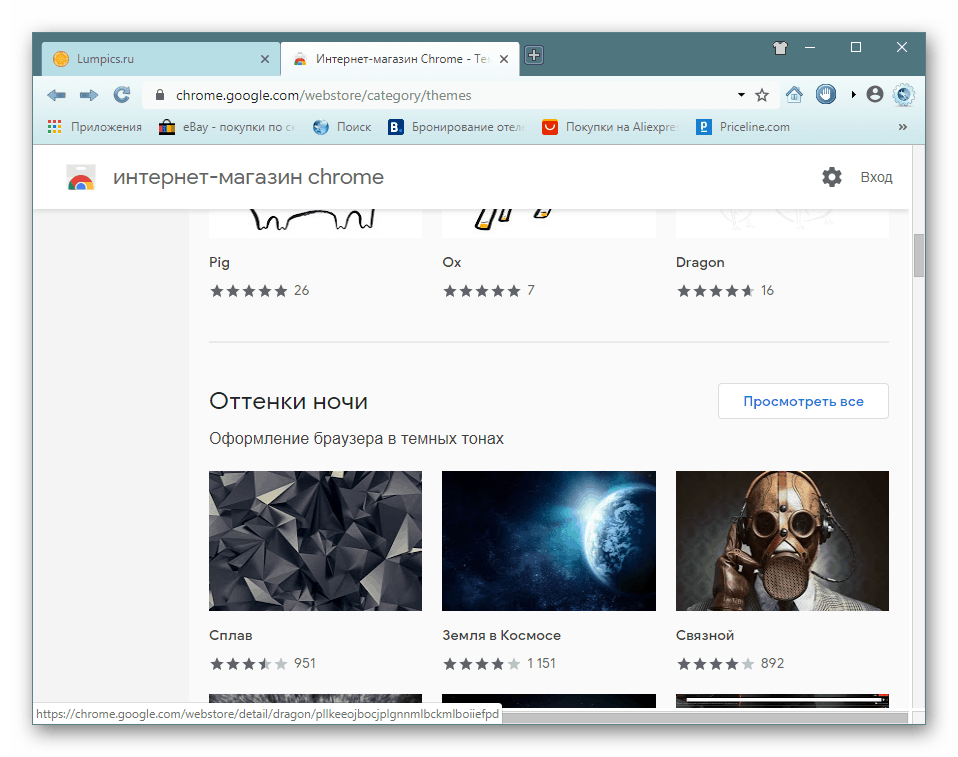Expand the toolbar overflow arrow
958x757 pixels.
(854, 95)
